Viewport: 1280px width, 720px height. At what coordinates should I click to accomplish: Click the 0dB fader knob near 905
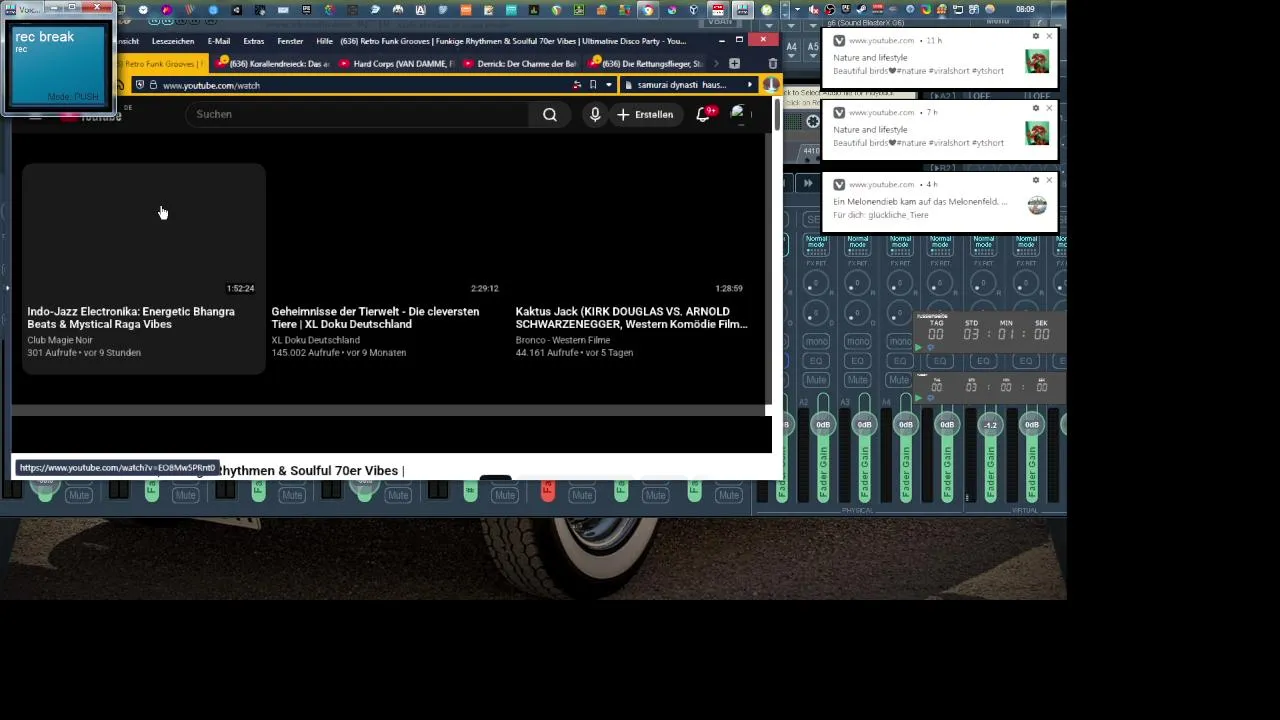pyautogui.click(x=905, y=425)
